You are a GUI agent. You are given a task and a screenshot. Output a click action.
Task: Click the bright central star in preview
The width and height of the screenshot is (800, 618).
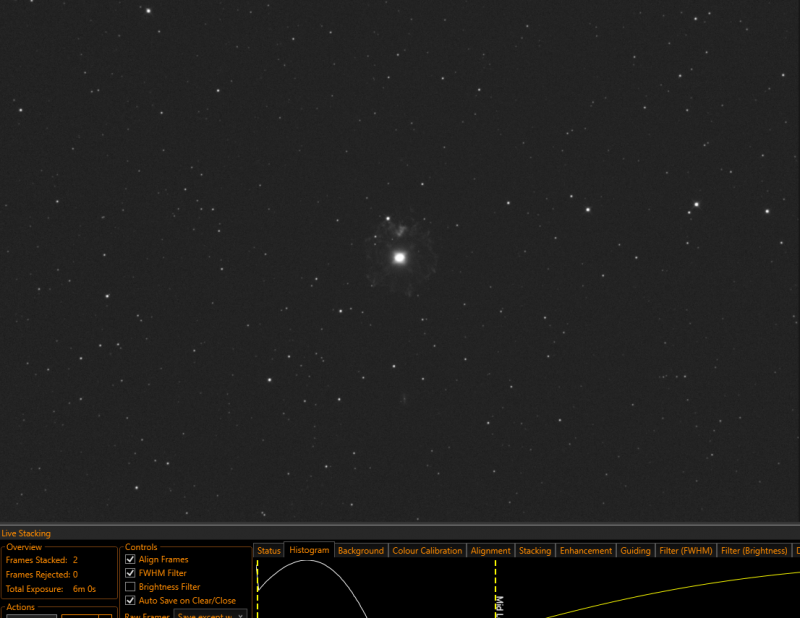[399, 258]
